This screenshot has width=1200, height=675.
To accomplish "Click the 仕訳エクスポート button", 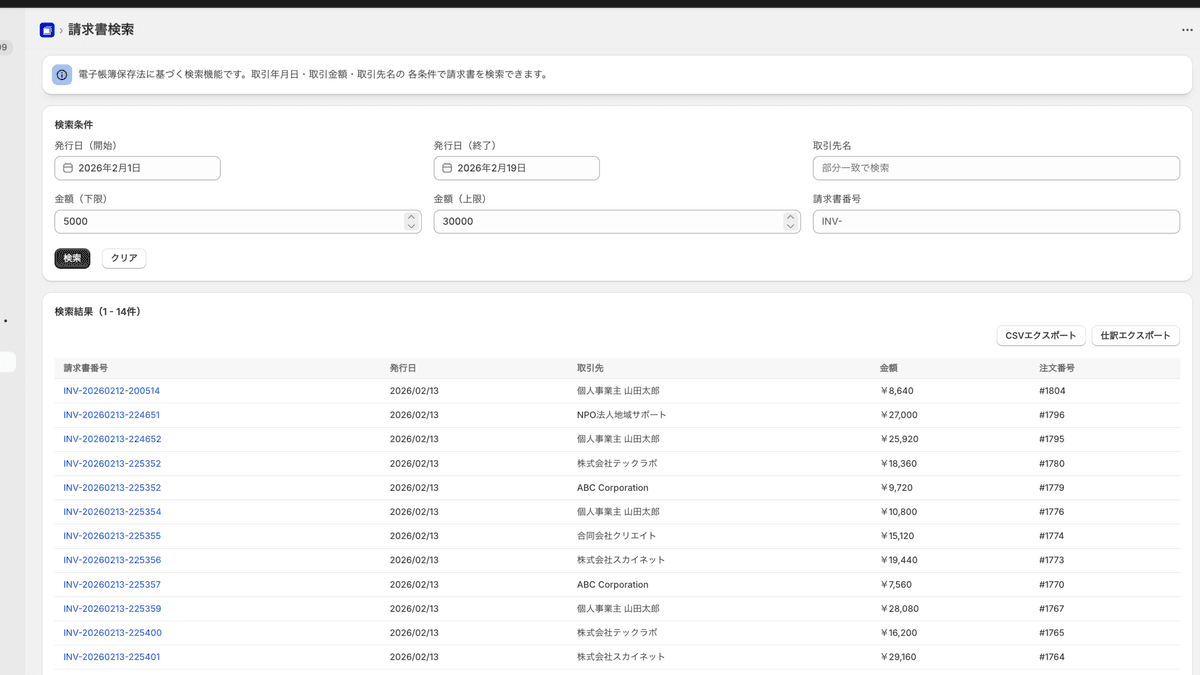I will coord(1136,336).
